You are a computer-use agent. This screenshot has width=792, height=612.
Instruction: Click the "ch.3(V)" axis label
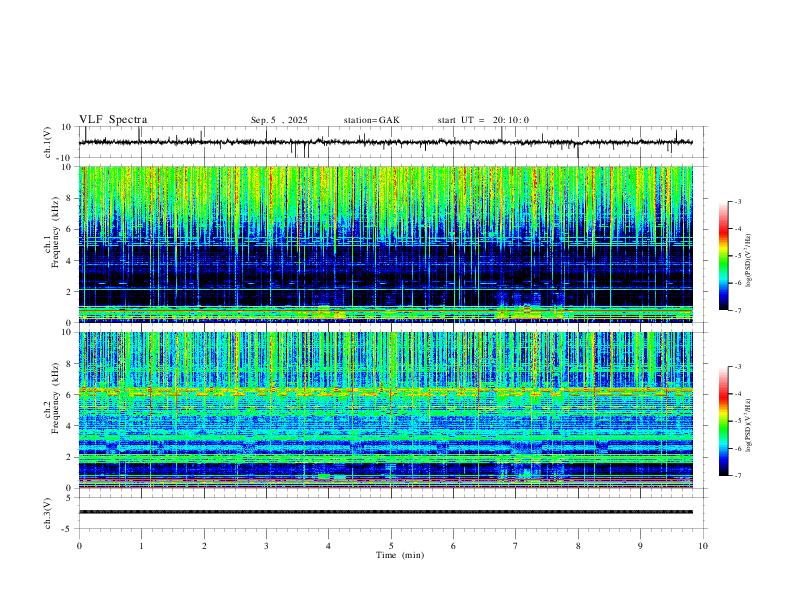coord(48,513)
